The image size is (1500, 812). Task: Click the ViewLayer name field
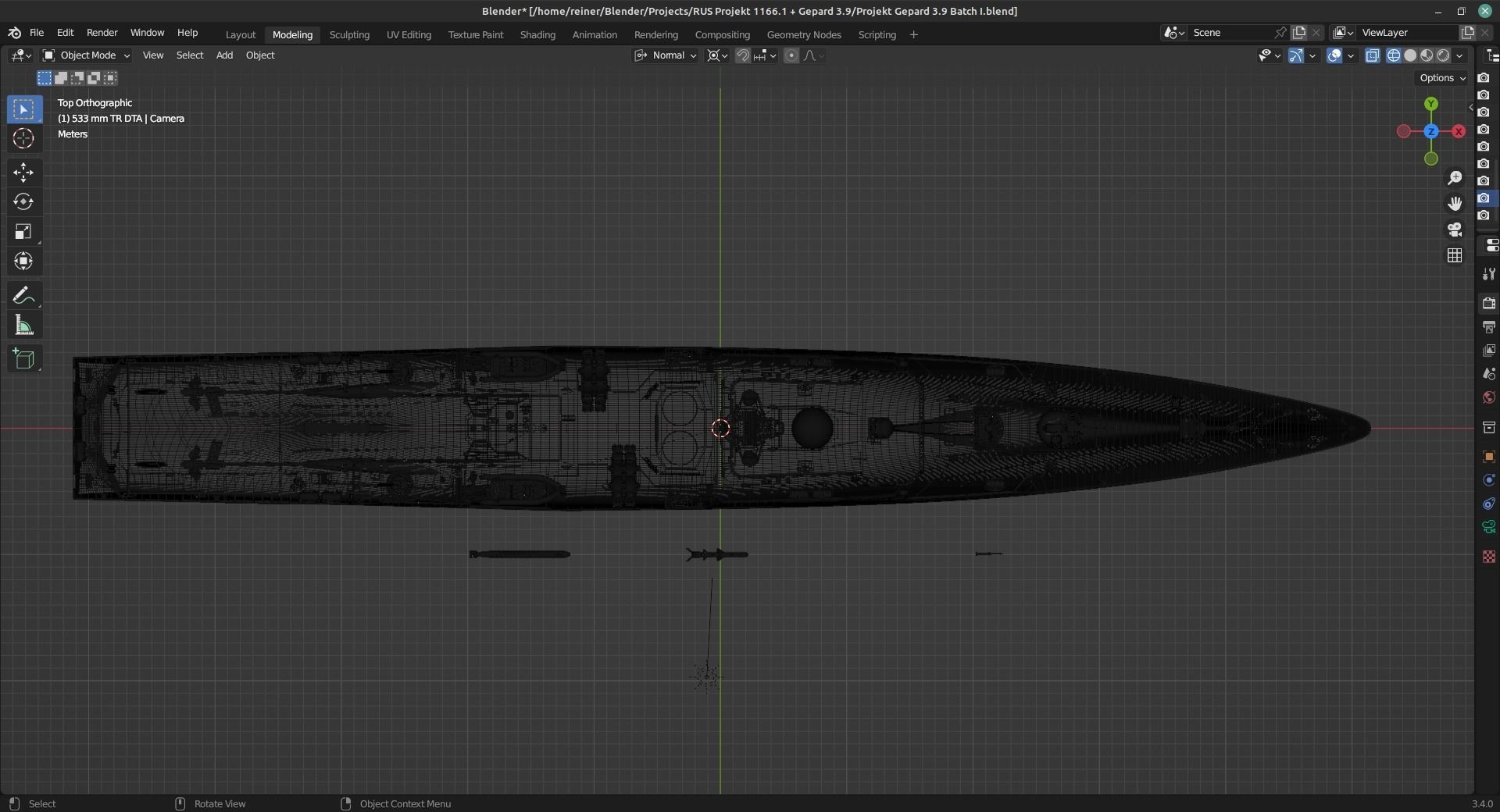(x=1409, y=33)
